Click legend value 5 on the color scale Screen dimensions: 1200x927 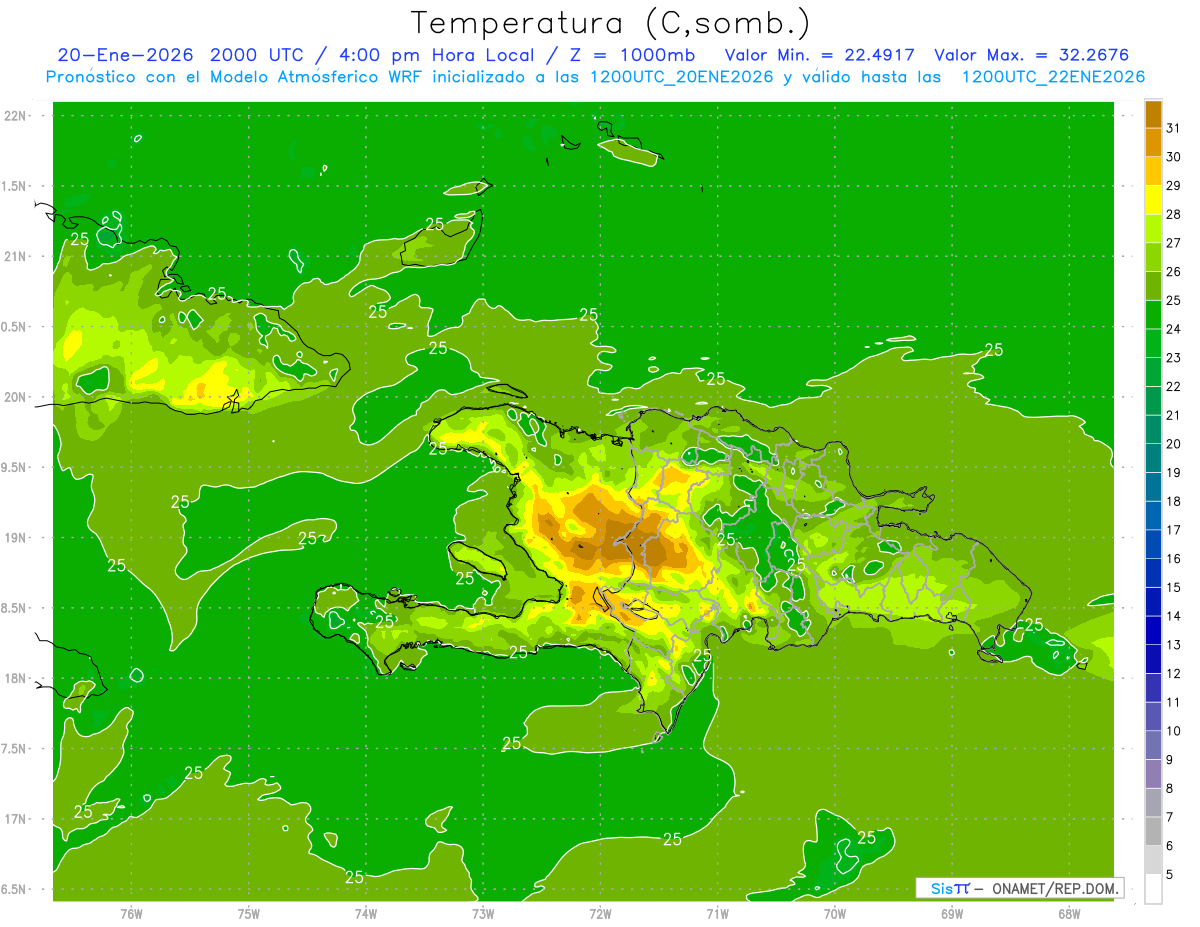click(x=1170, y=874)
